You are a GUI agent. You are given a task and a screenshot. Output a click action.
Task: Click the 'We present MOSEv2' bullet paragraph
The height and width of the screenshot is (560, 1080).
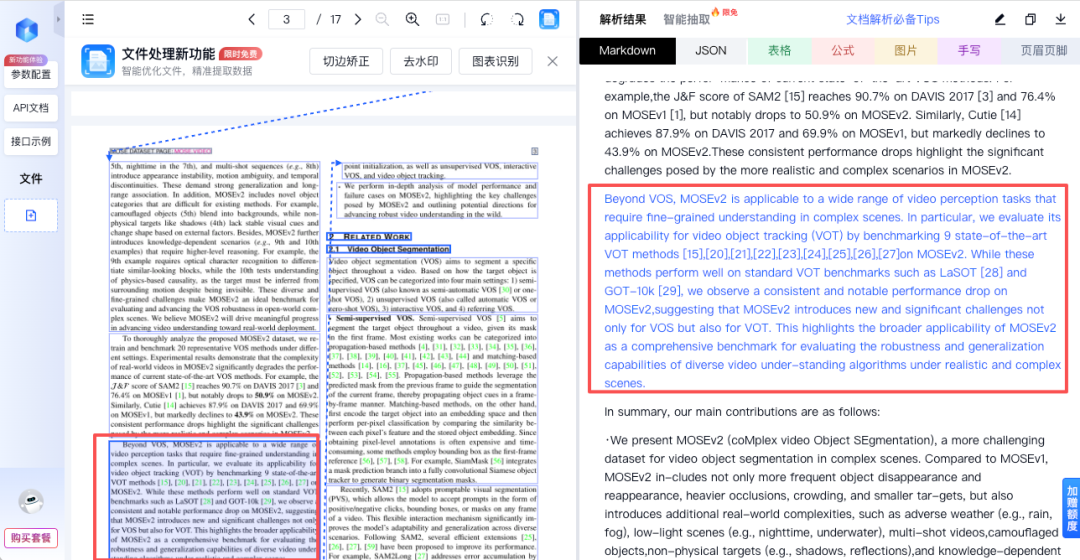click(x=832, y=495)
